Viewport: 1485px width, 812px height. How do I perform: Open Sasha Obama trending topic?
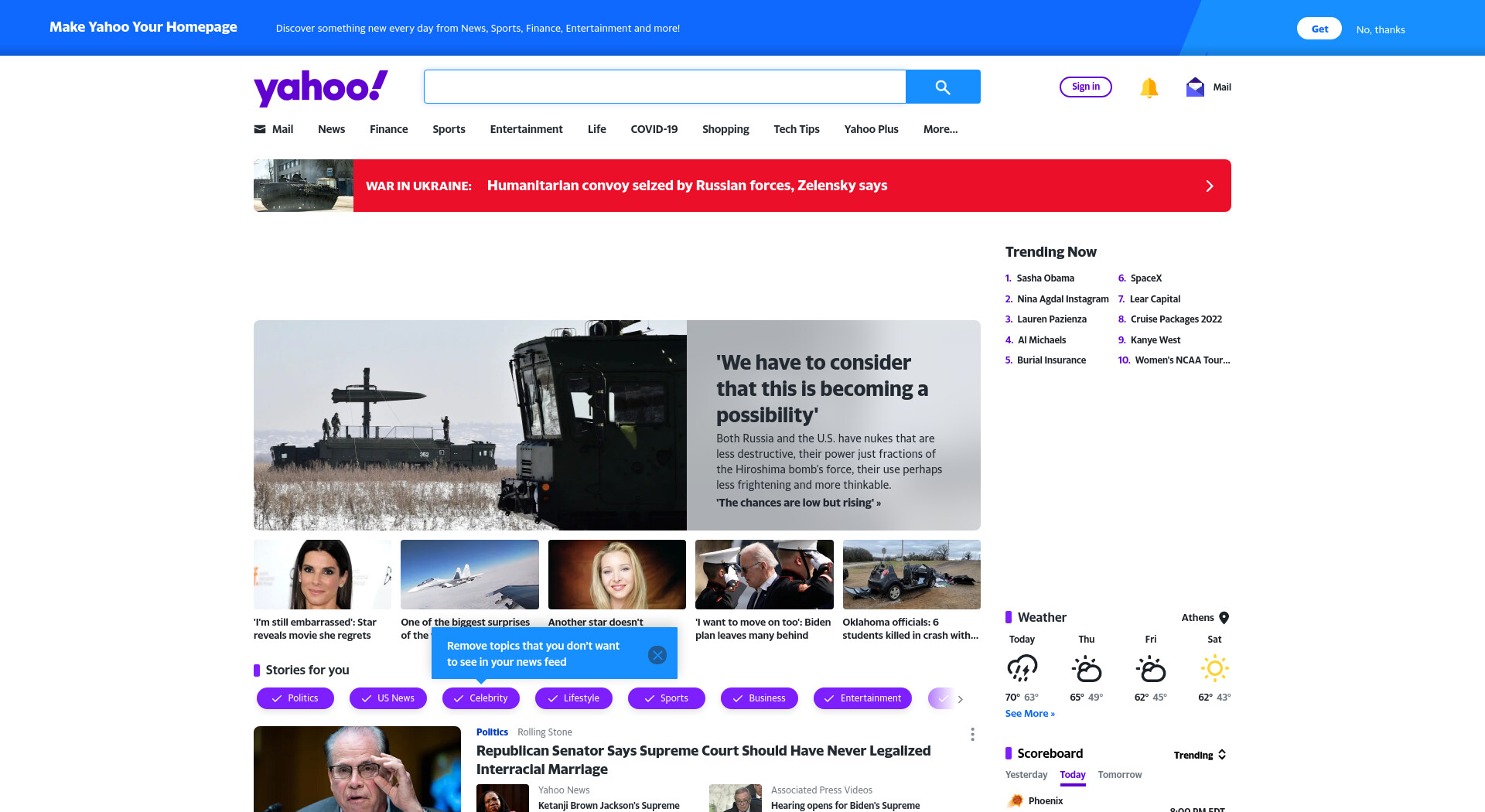pos(1046,278)
